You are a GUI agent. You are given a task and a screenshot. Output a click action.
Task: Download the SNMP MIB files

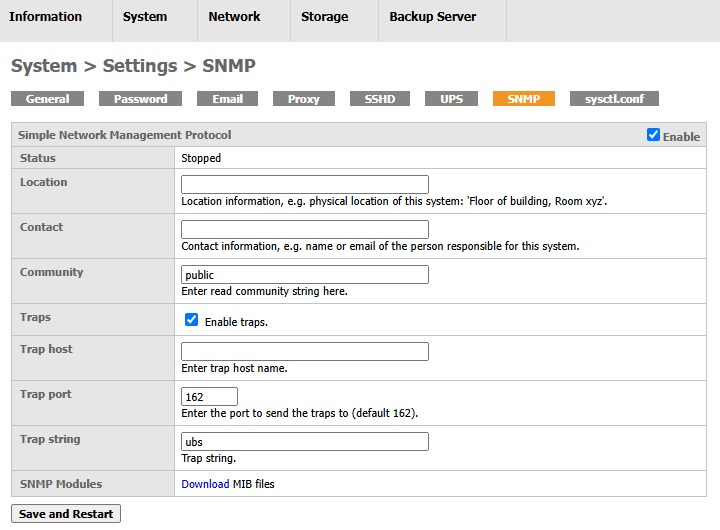tap(205, 484)
